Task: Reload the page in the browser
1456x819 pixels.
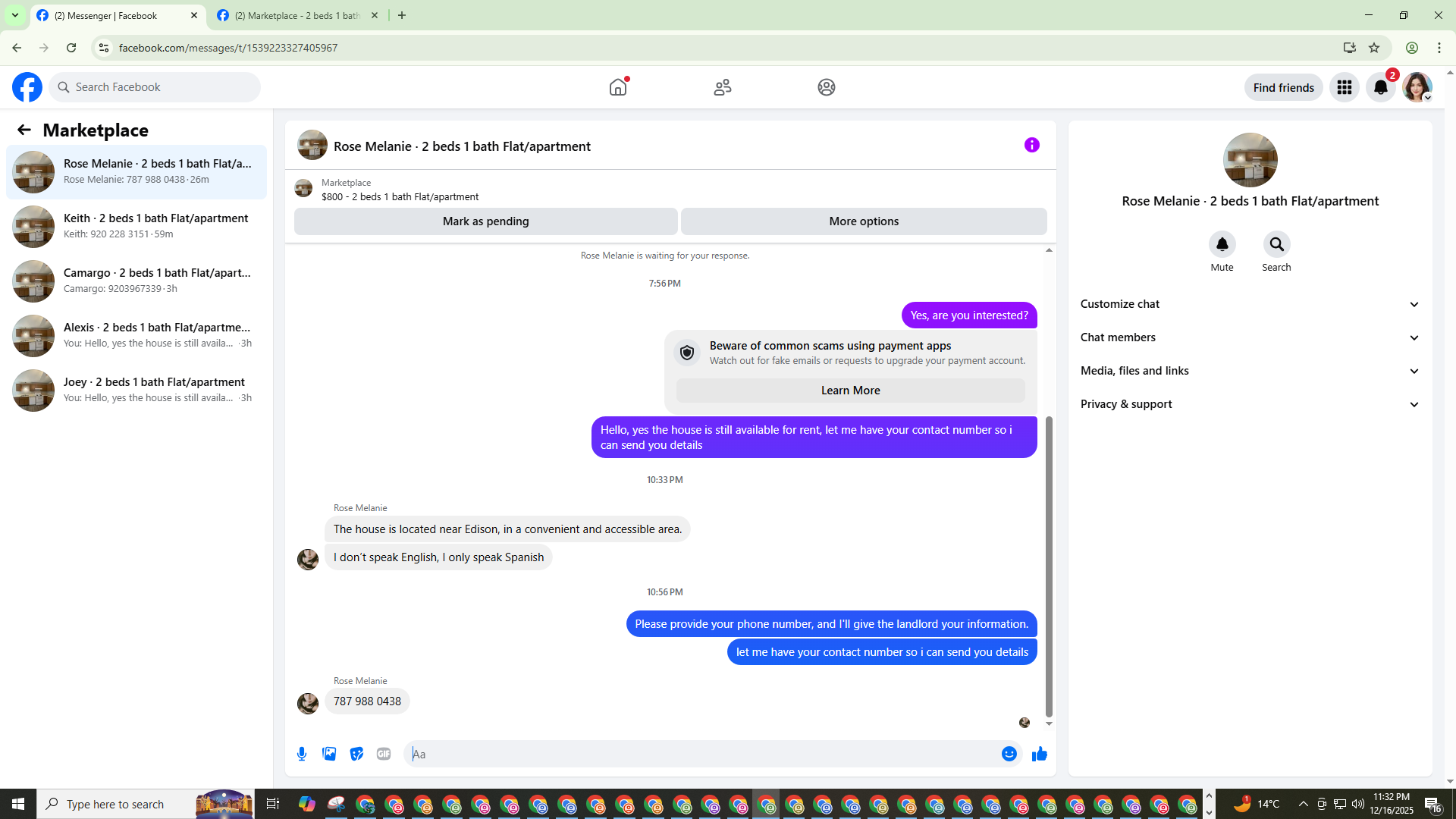Action: [x=71, y=48]
